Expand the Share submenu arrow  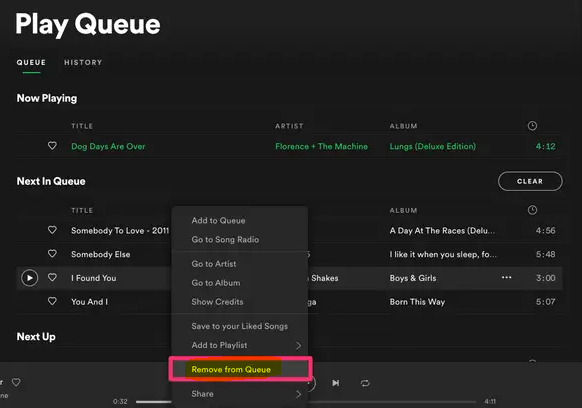(298, 394)
